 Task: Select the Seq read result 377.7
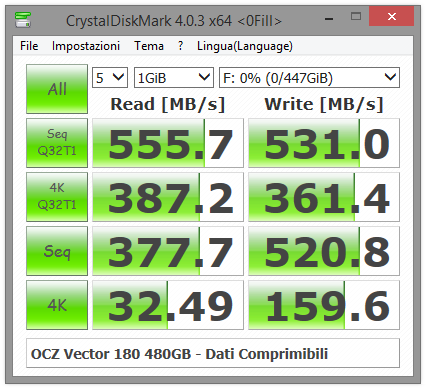168,251
